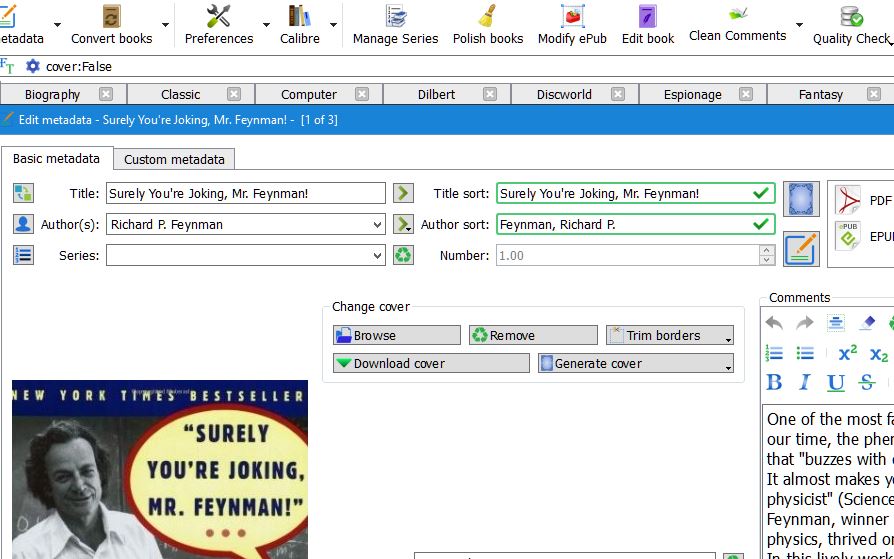Open Edit metadata dropdown arrow
894x559 pixels.
point(57,25)
